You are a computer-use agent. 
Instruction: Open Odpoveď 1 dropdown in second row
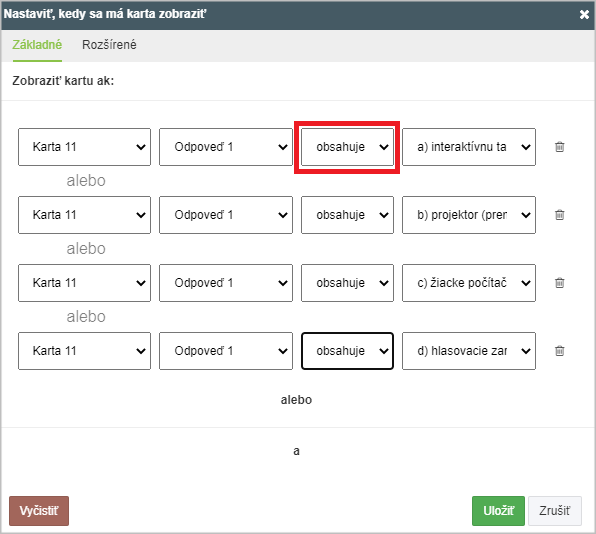point(226,215)
